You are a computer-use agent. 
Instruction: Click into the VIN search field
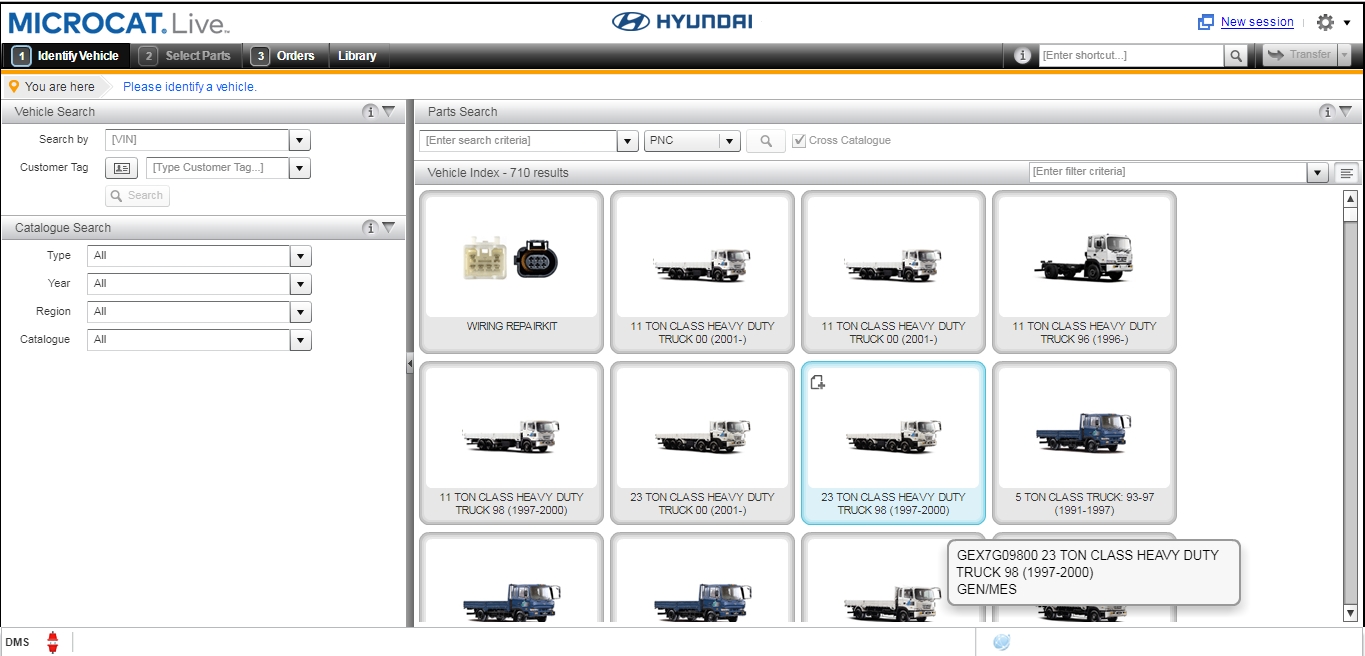click(197, 140)
